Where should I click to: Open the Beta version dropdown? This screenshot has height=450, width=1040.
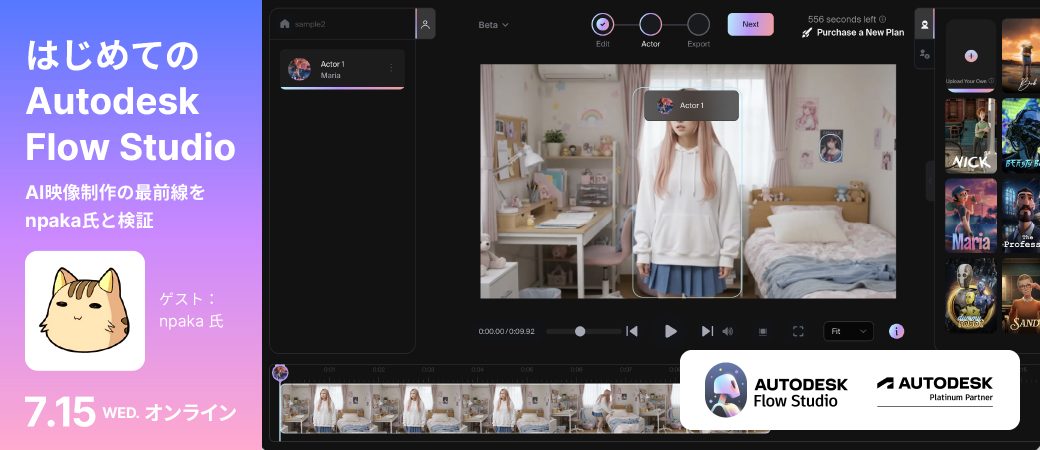tap(493, 25)
